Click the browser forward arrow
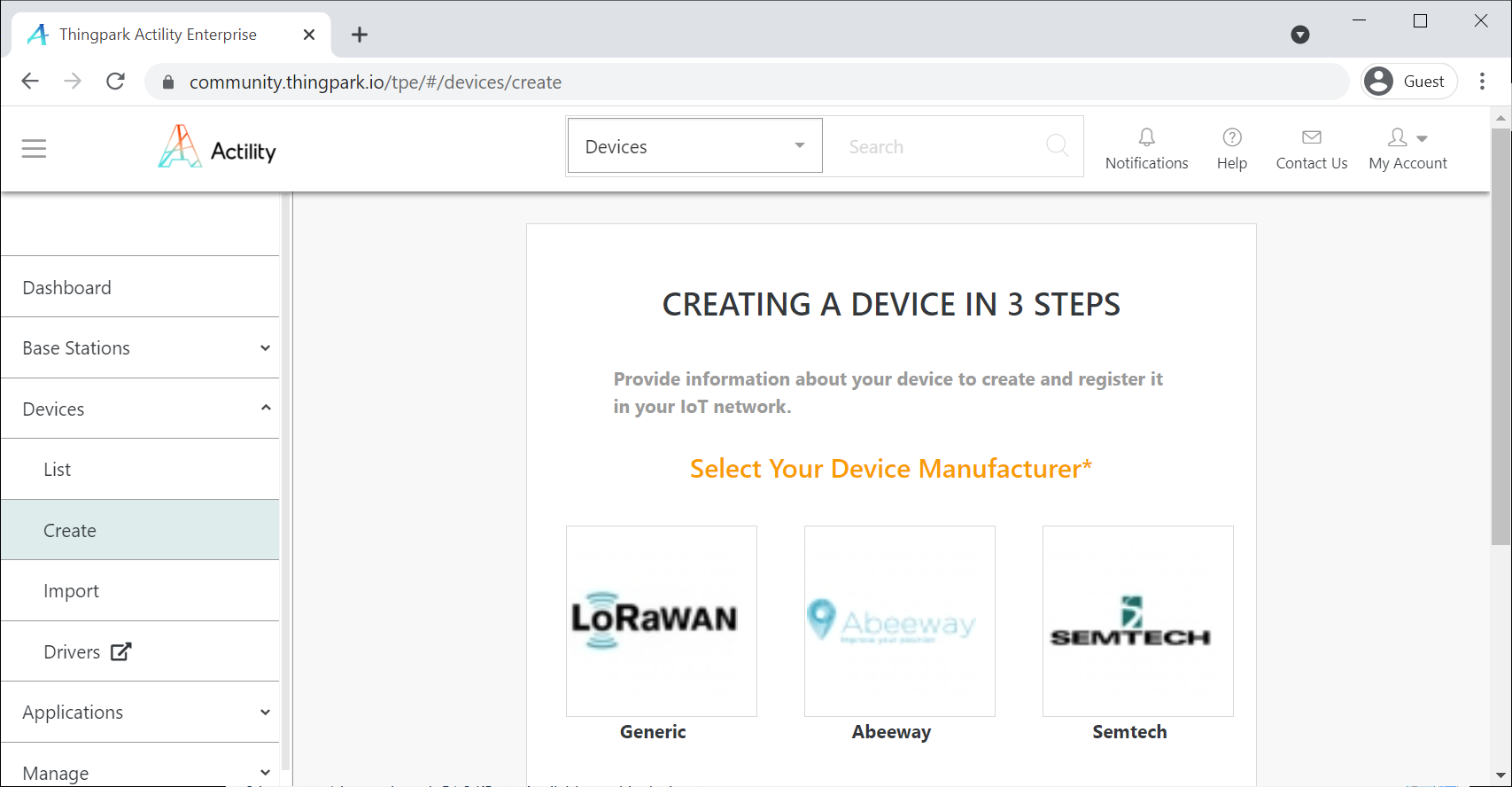This screenshot has width=1512, height=787. pos(73,82)
